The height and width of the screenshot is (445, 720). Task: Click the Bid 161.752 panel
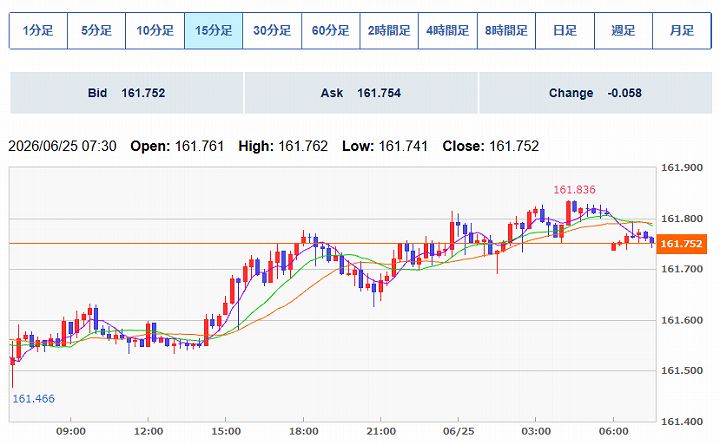pos(126,93)
